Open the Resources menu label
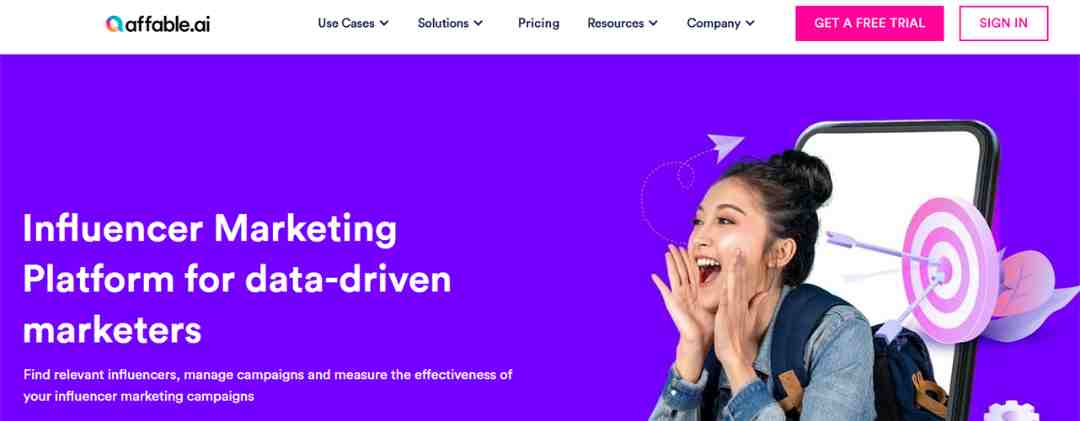This screenshot has width=1080, height=421. [616, 23]
